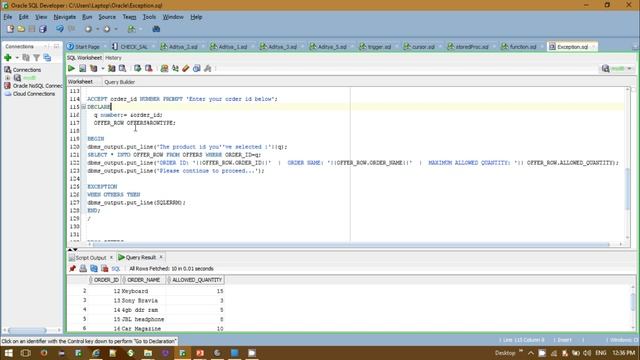This screenshot has height=360, width=640.
Task: Click the editor vertical scrollbar thumb
Action: pos(628,189)
